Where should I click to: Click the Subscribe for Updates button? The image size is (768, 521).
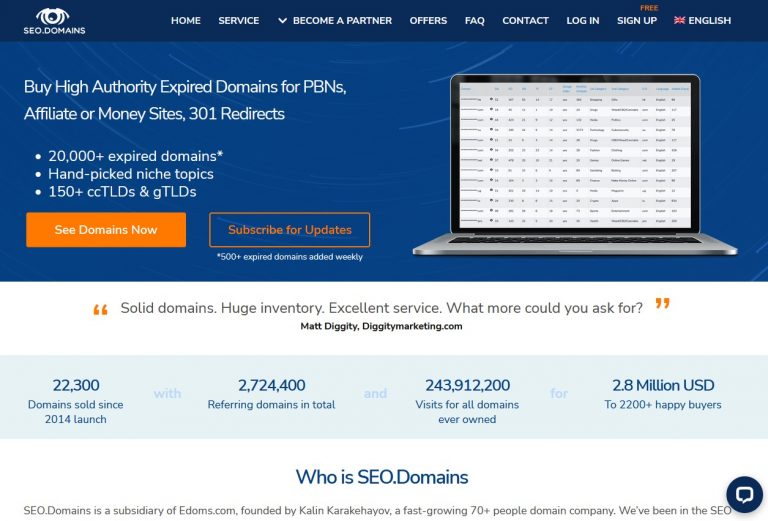pyautogui.click(x=289, y=230)
